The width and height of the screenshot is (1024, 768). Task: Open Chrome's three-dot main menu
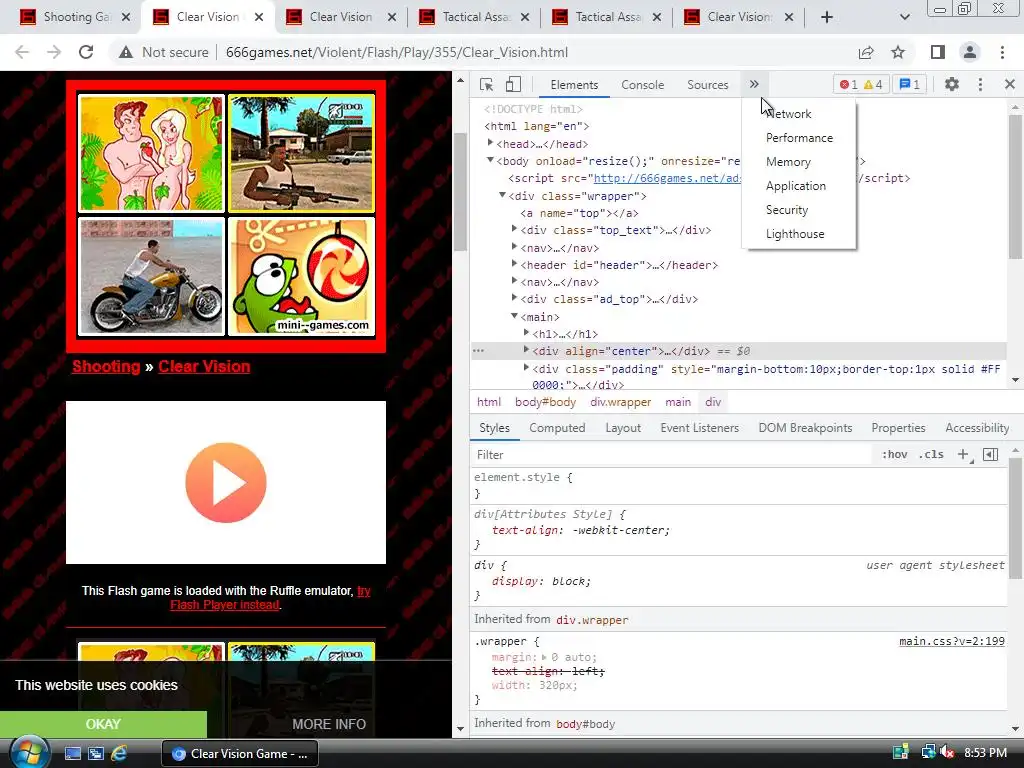[1002, 52]
